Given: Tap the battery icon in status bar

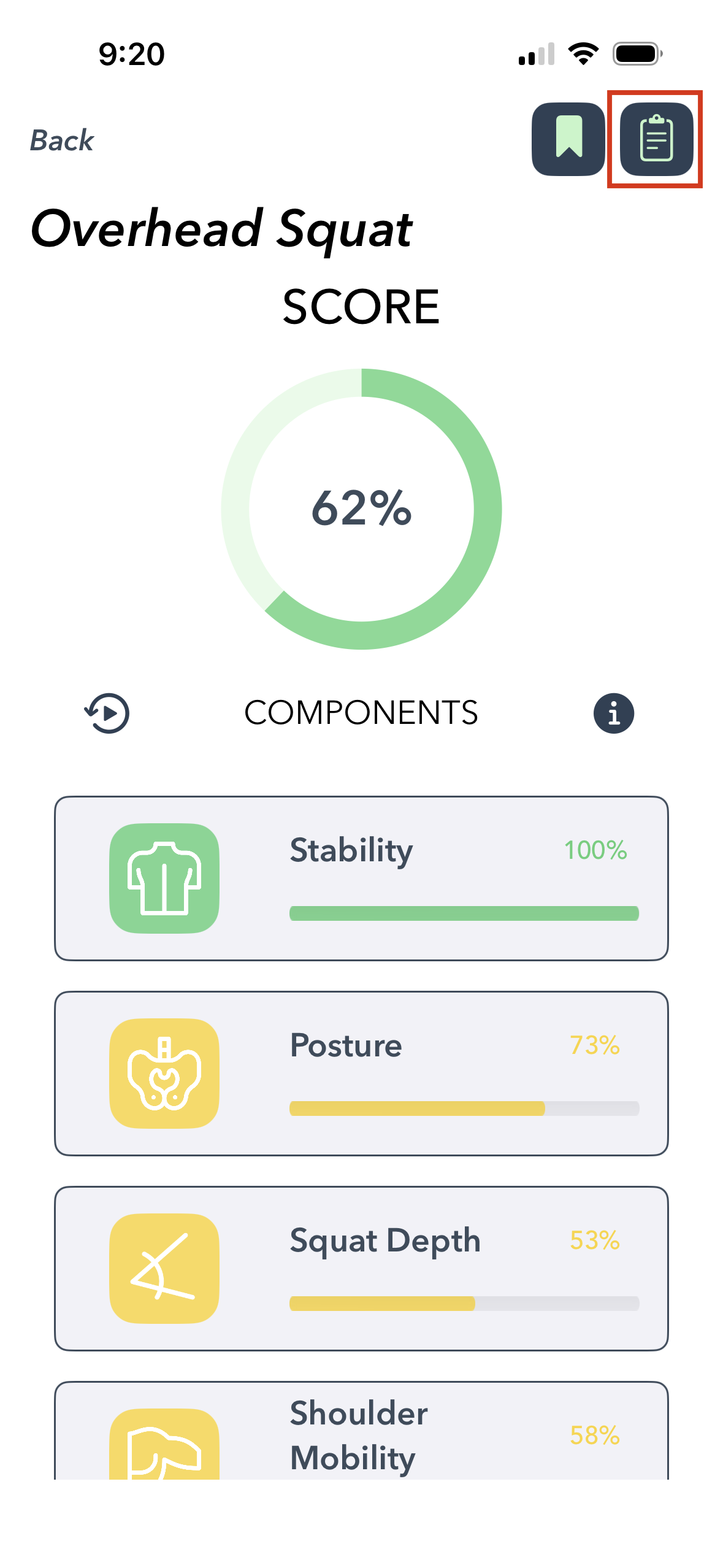Looking at the screenshot, I should pyautogui.click(x=638, y=54).
